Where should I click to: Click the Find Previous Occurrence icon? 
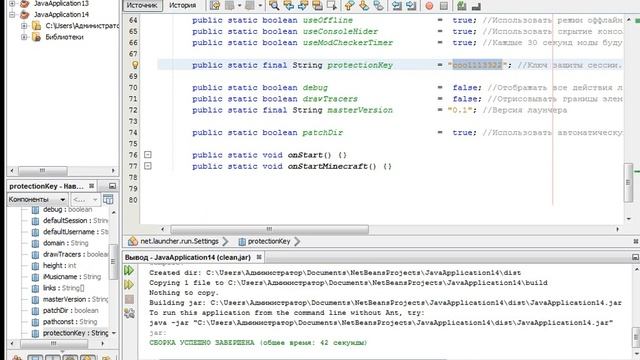(x=289, y=5)
